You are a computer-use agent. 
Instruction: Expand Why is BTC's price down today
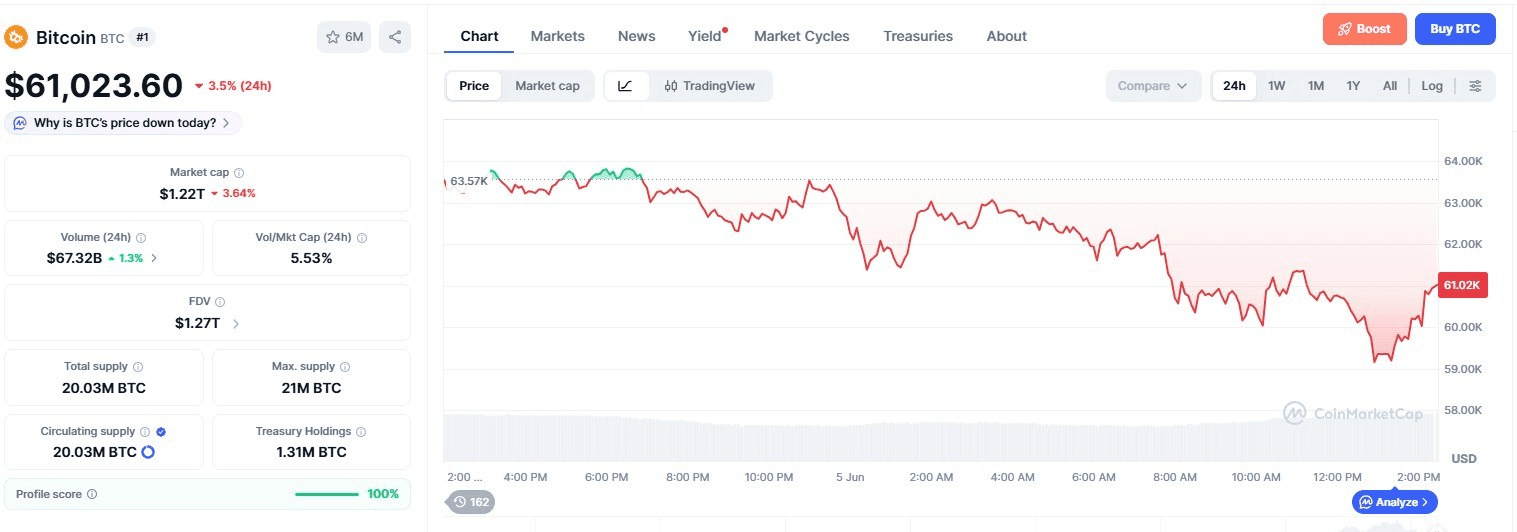tap(123, 123)
